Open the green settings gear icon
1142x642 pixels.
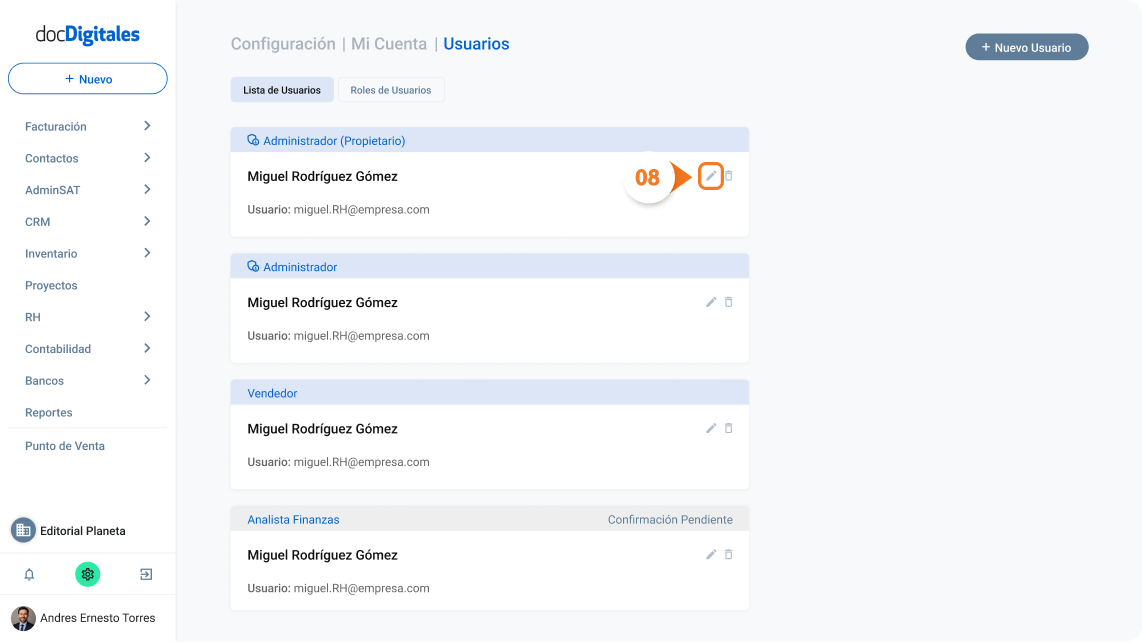pyautogui.click(x=87, y=574)
